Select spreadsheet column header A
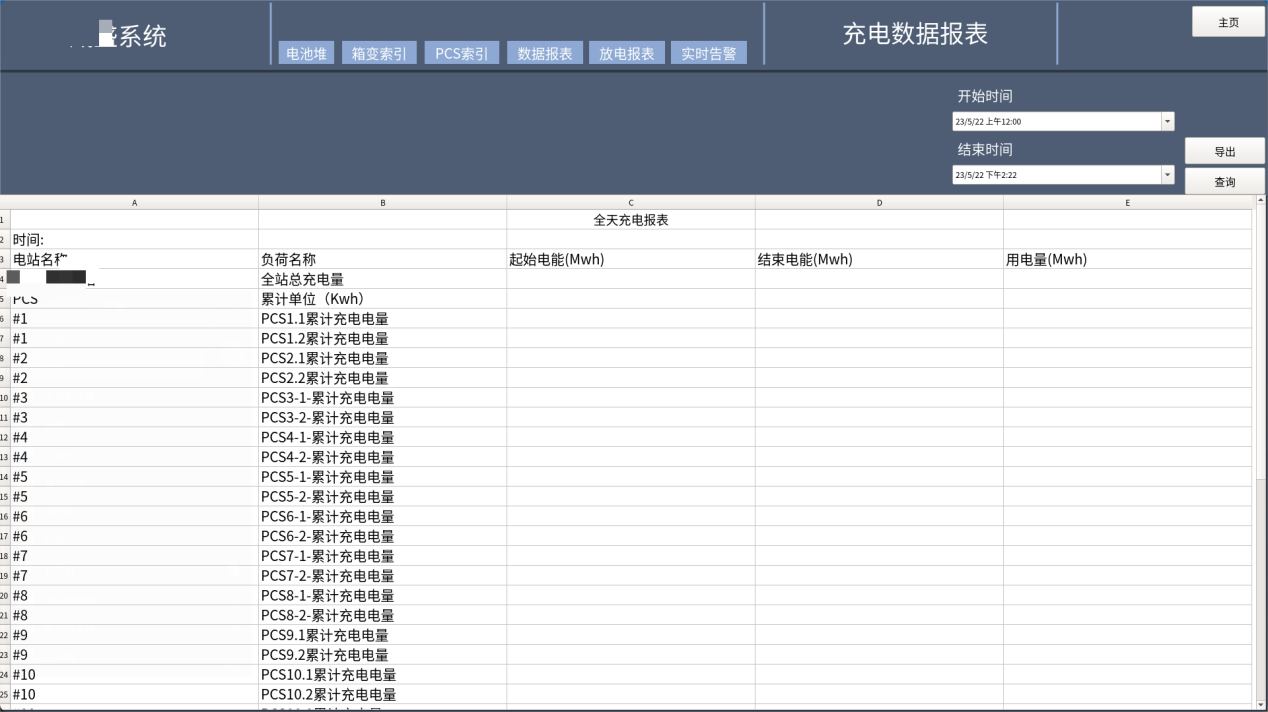This screenshot has height=712, width=1268. 134,202
